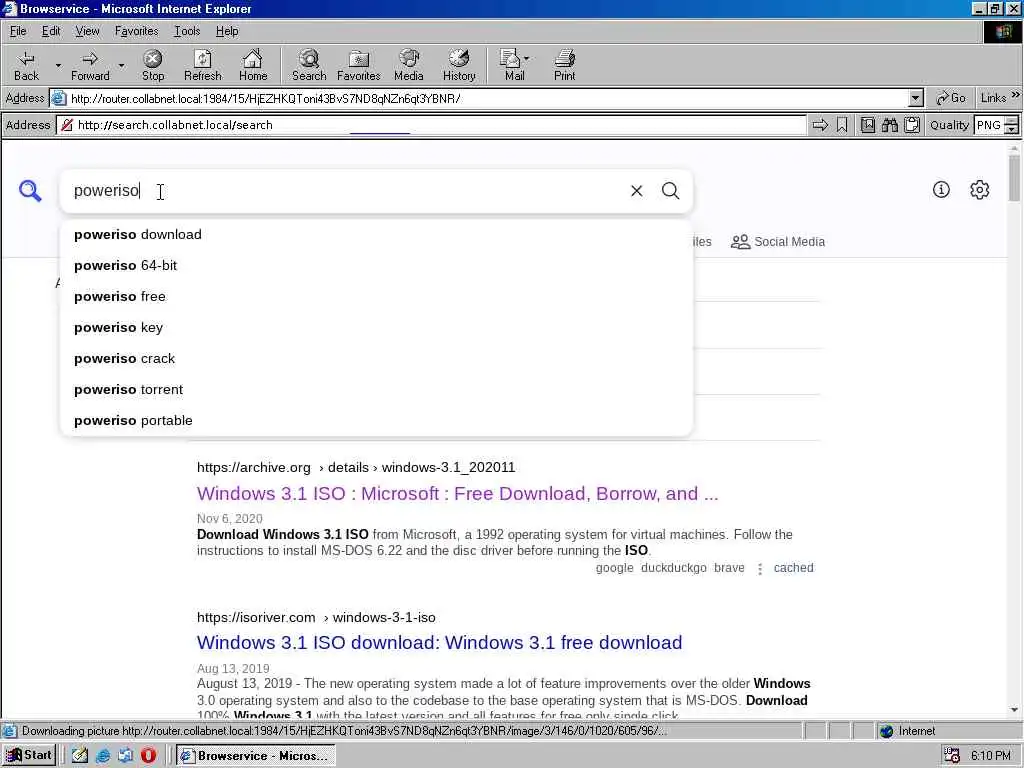Click the Show Desktop quick launch icon
This screenshot has width=1024, height=768.
tap(80, 755)
